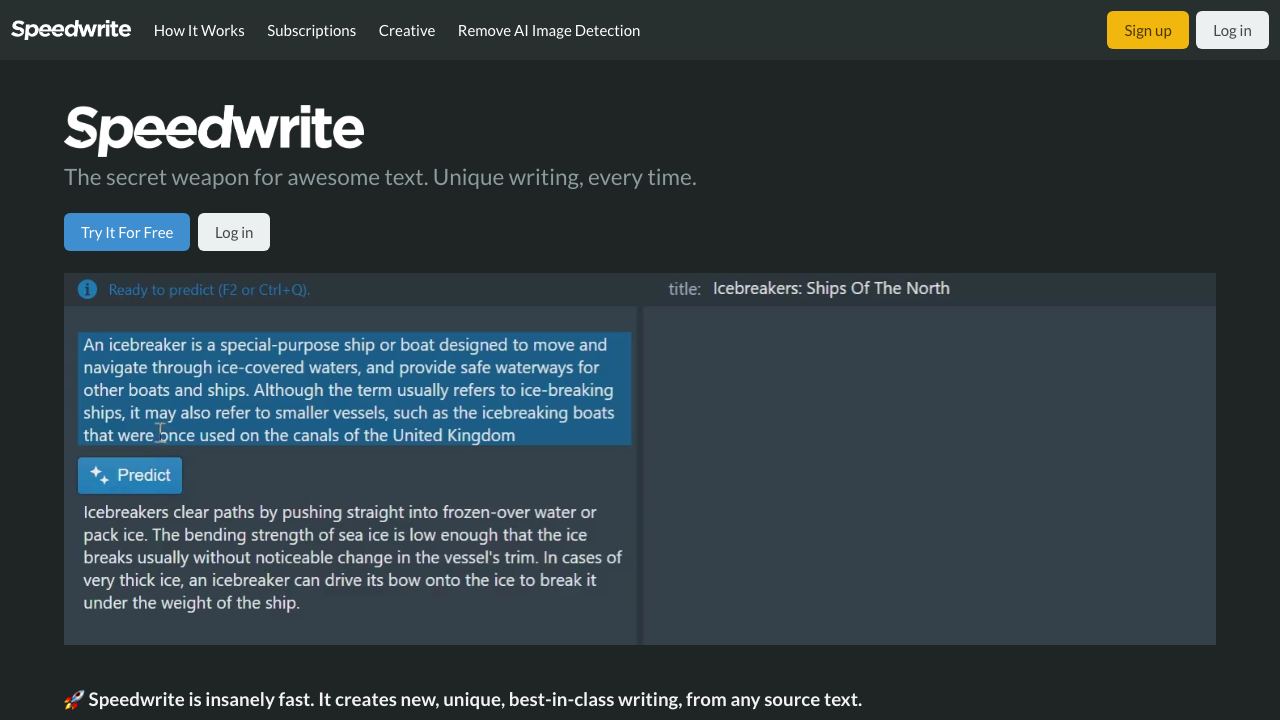The height and width of the screenshot is (720, 1280).
Task: Click Log in in the top navbar
Action: pyautogui.click(x=1232, y=30)
